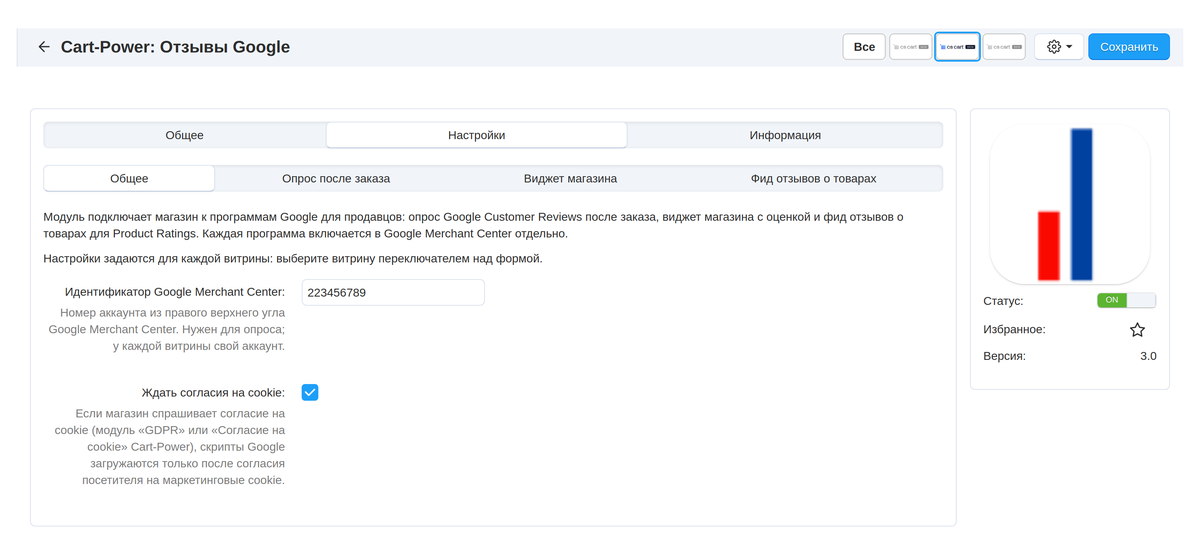This screenshot has height=544, width=1200.
Task: Click the Сохранить button
Action: (x=1129, y=47)
